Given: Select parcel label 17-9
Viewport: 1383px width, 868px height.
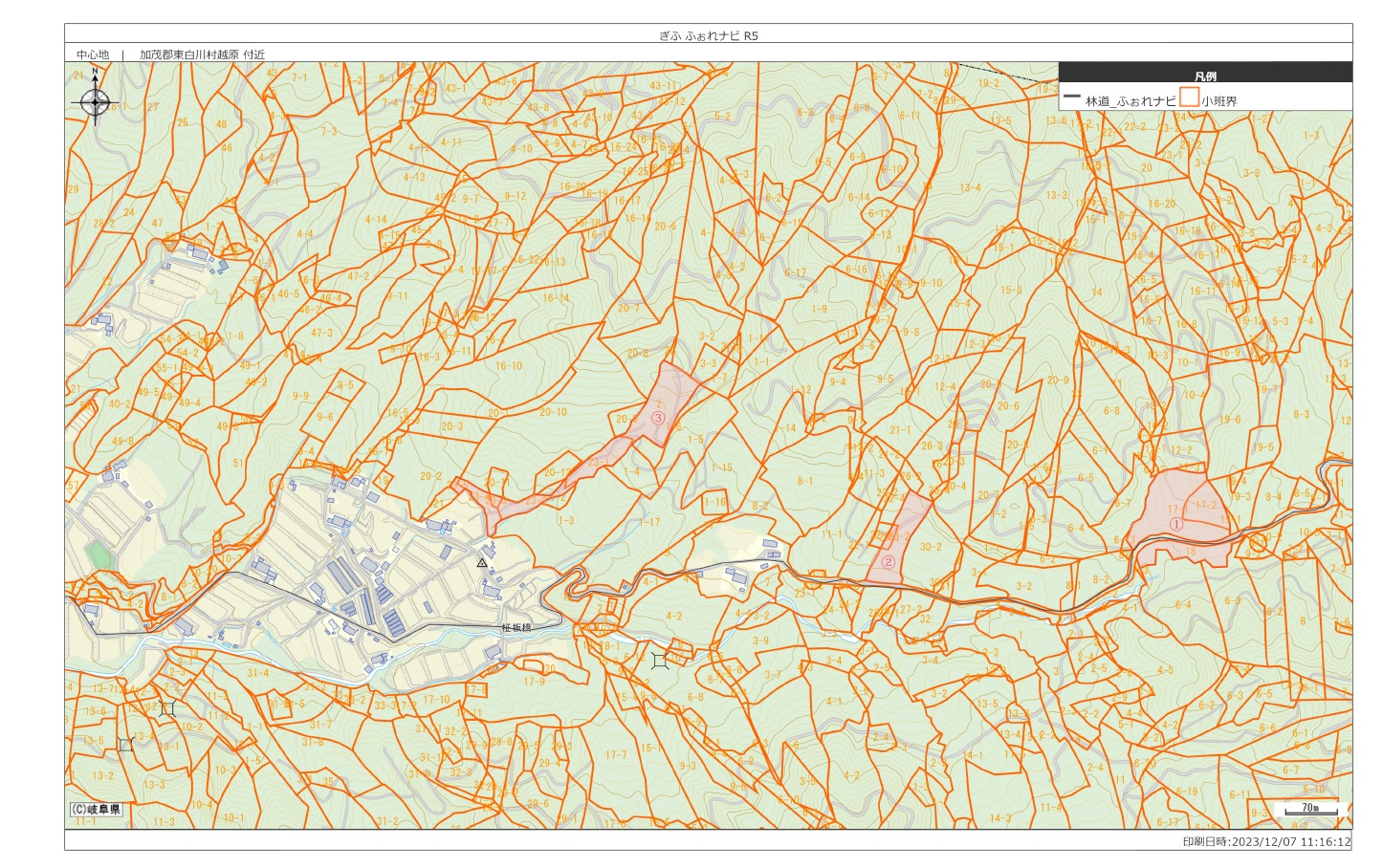Looking at the screenshot, I should (x=534, y=682).
